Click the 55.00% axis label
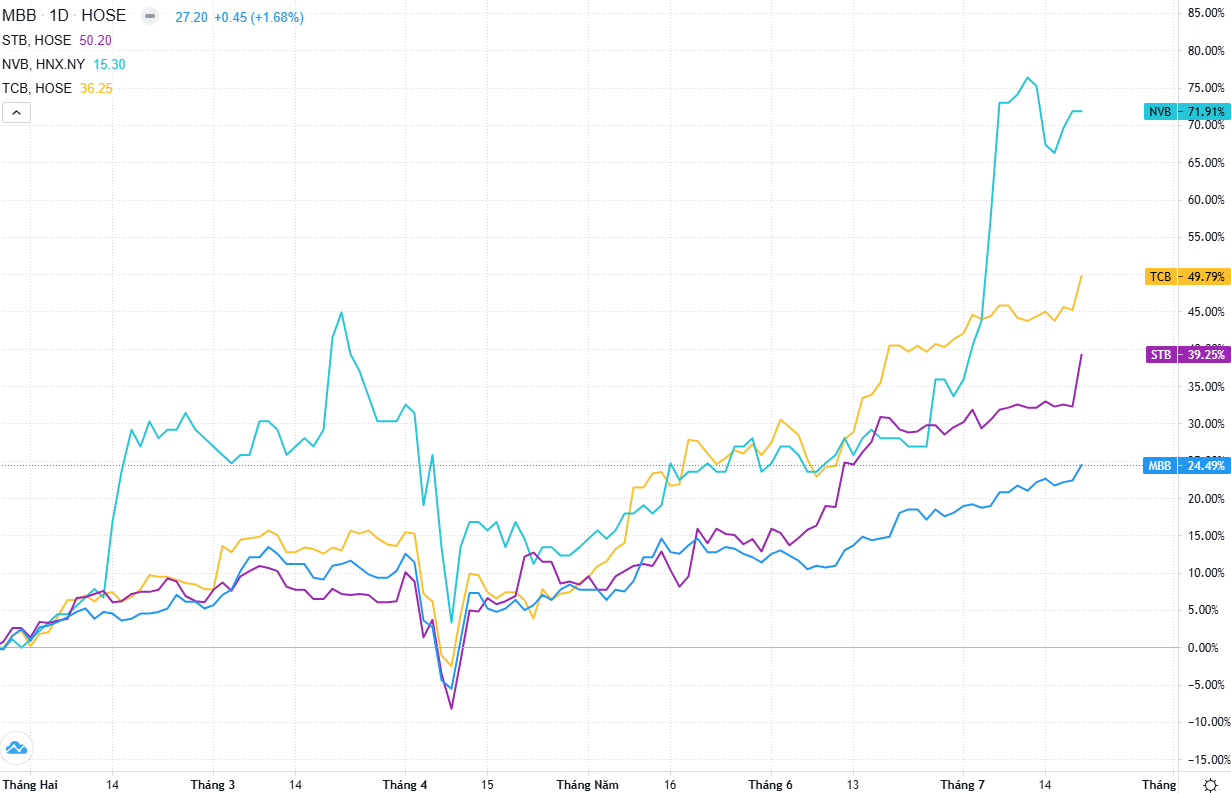Viewport: 1231px width, 793px height. [x=1208, y=237]
